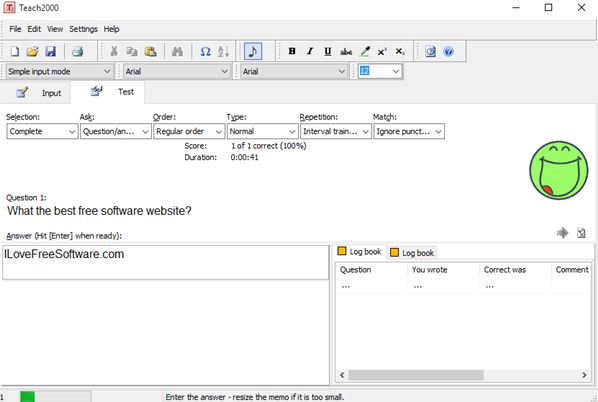Click the score text 1 of 1 correct (100%)
The width and height of the screenshot is (598, 402).
[268, 146]
